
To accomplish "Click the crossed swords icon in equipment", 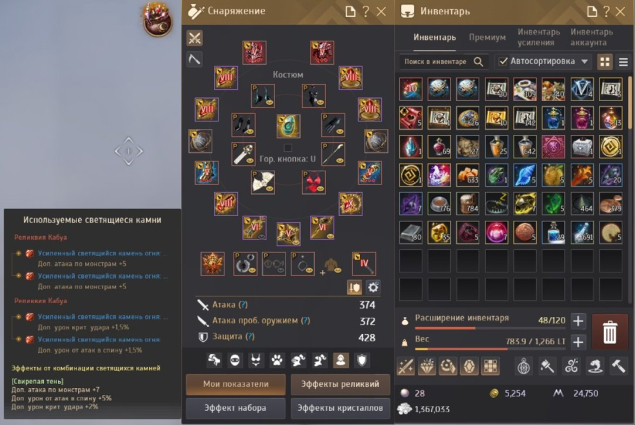I will pyautogui.click(x=195, y=38).
